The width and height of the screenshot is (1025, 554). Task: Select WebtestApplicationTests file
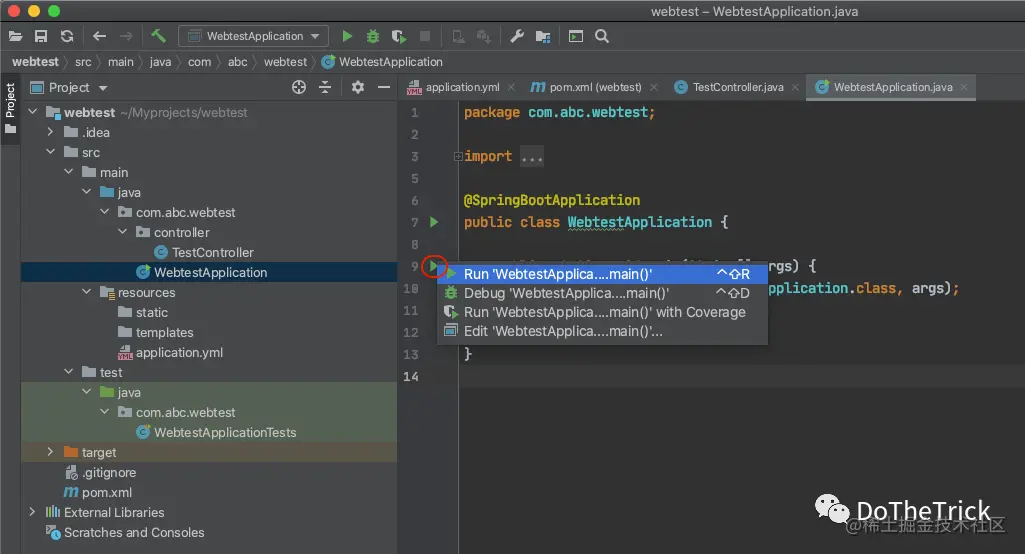pos(224,432)
